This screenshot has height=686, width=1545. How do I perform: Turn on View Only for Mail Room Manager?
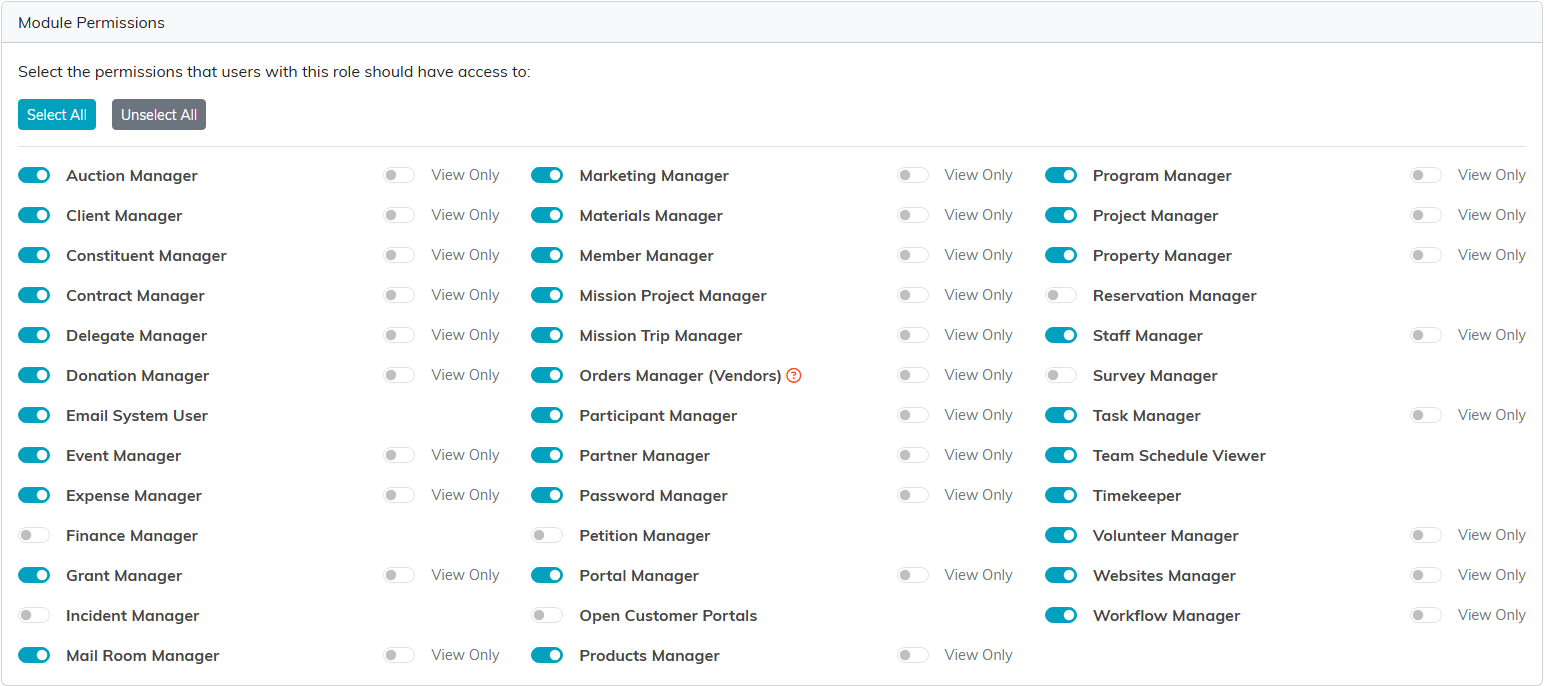(x=399, y=655)
